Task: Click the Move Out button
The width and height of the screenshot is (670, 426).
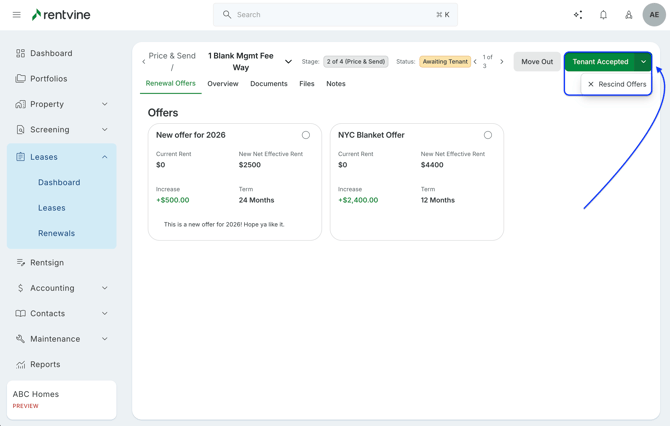Action: coord(536,62)
